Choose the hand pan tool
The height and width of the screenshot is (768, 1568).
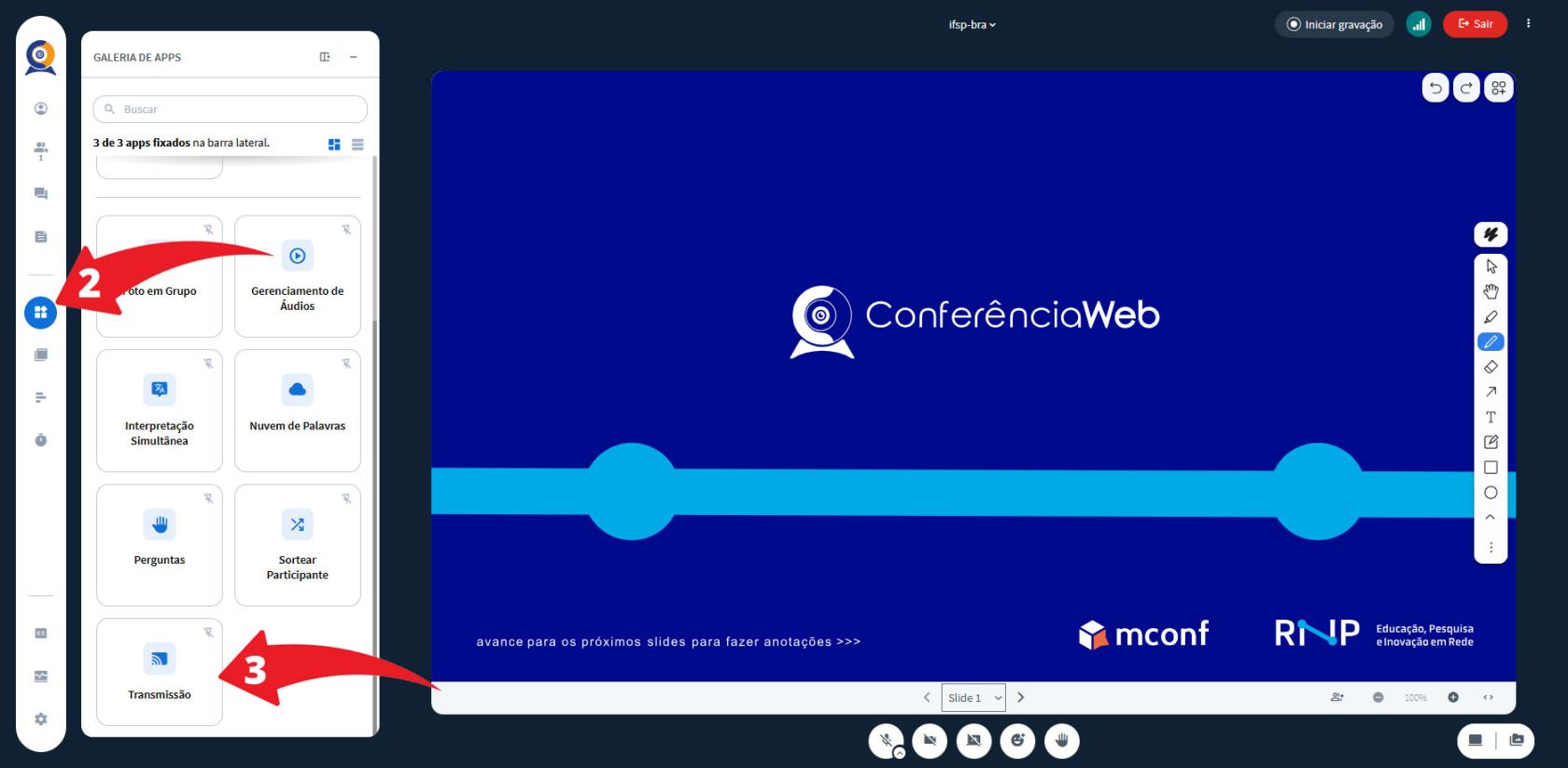(x=1491, y=291)
